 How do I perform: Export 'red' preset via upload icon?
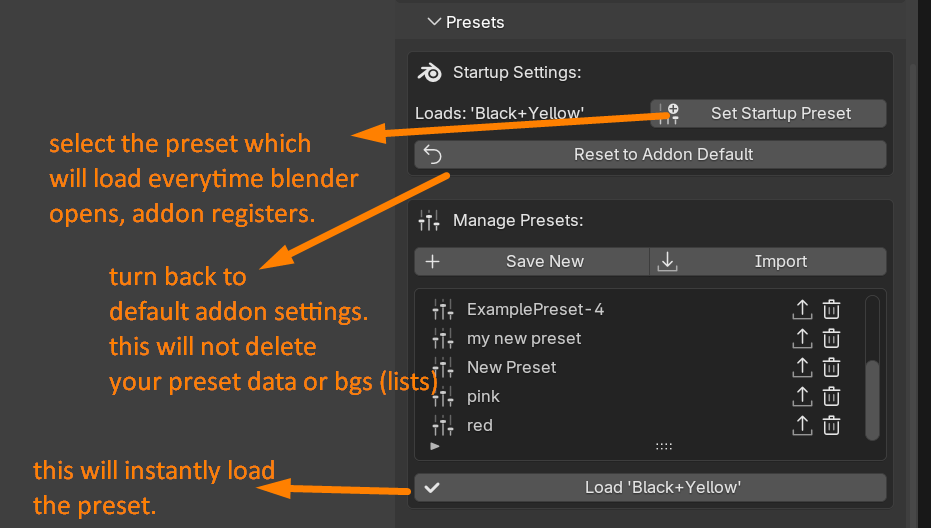[802, 425]
